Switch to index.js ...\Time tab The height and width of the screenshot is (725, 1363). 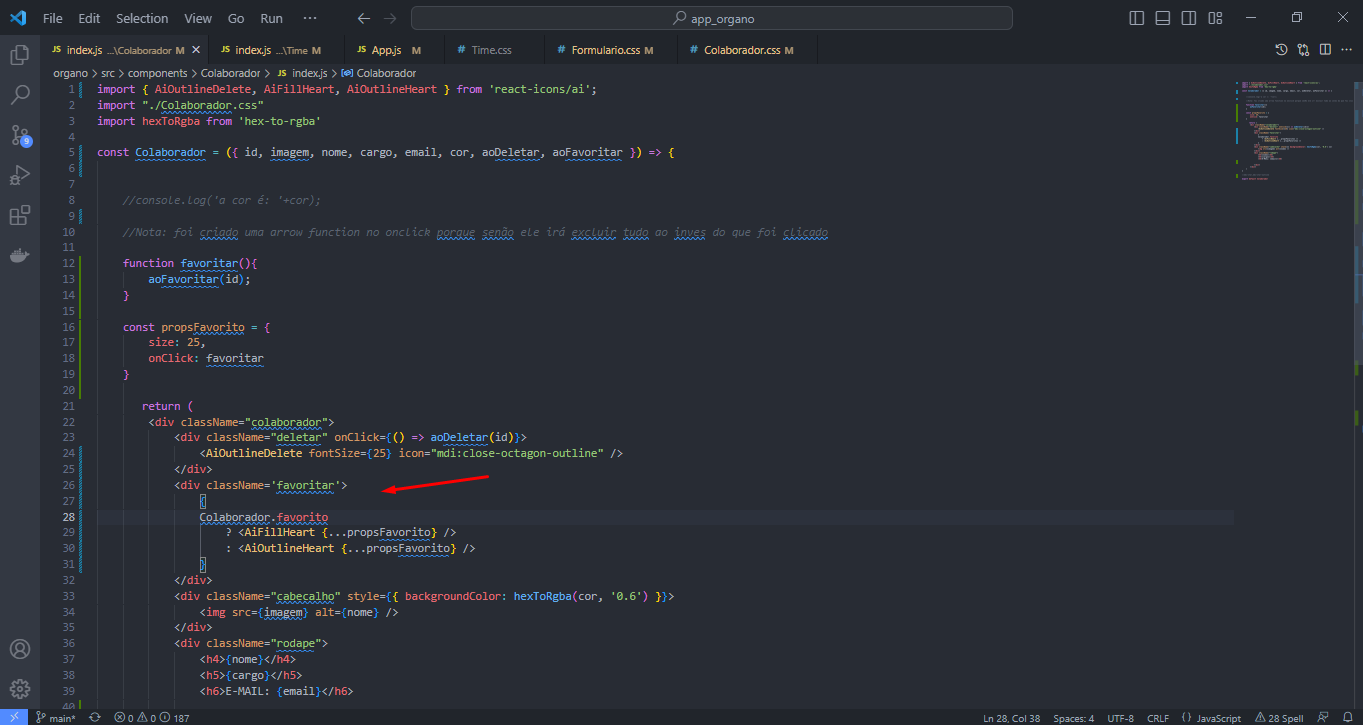[x=275, y=50]
